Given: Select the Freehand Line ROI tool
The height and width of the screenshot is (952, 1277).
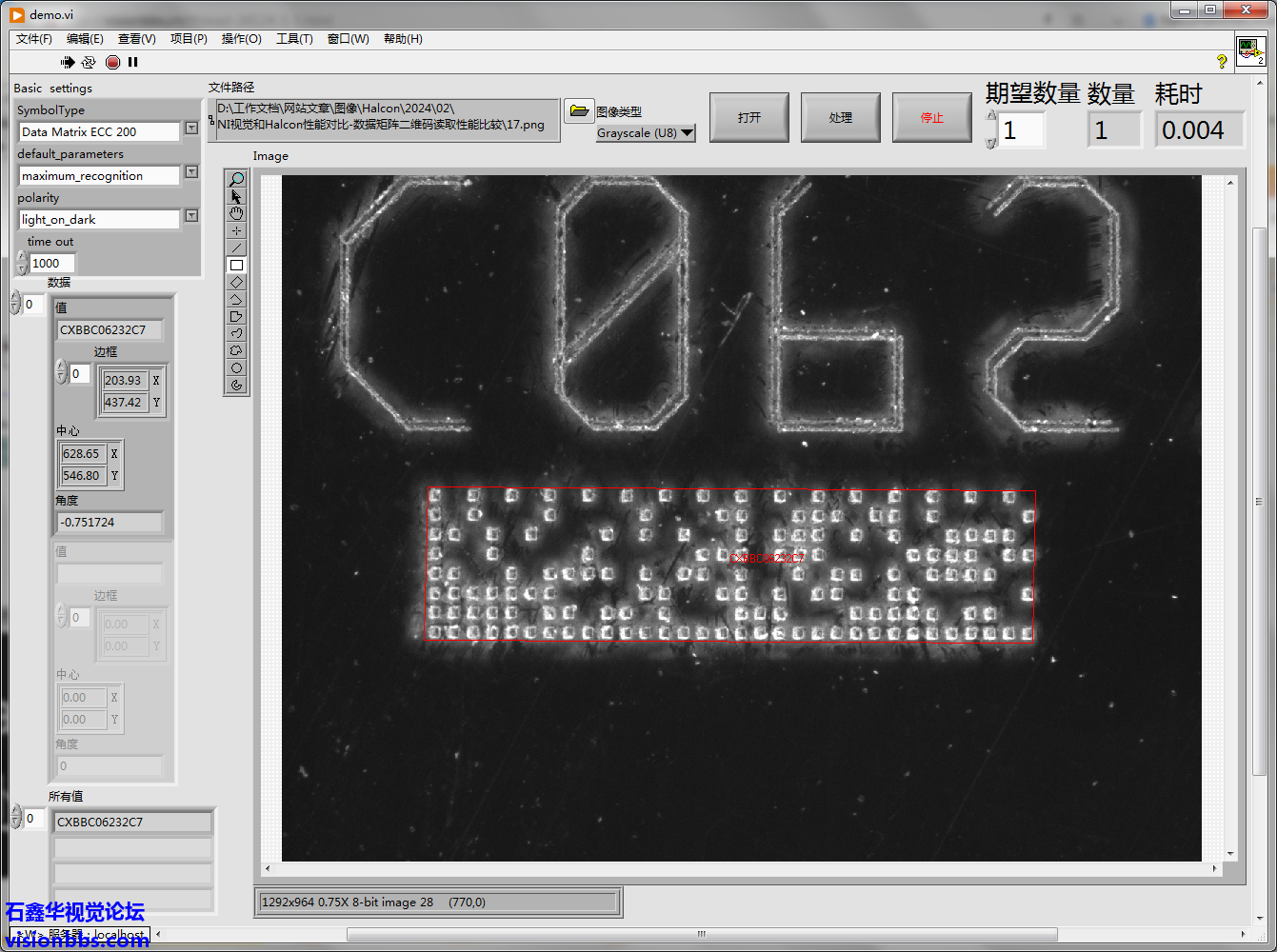Looking at the screenshot, I should coord(236,333).
